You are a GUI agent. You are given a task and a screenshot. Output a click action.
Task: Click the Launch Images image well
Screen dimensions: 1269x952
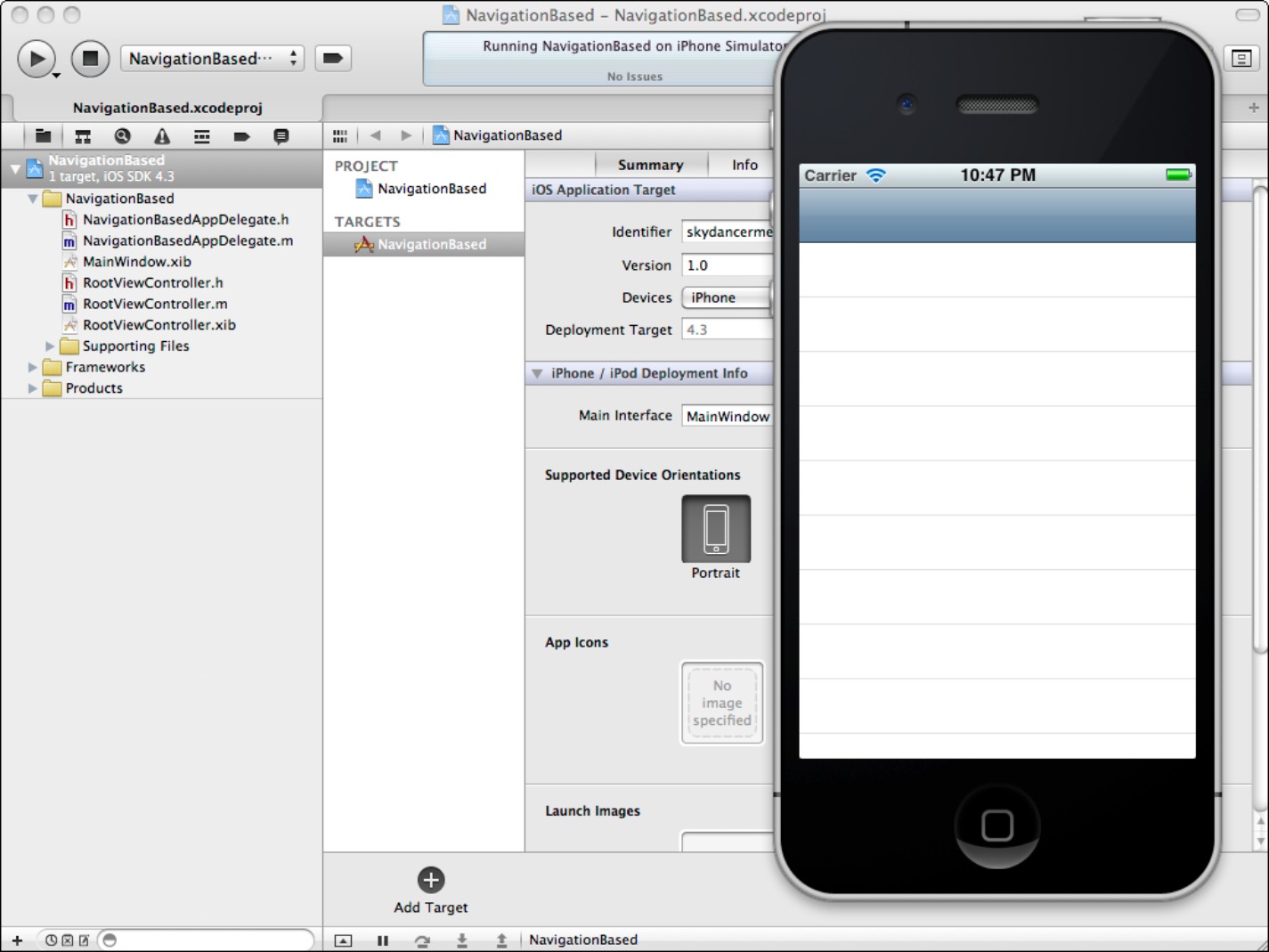(x=727, y=842)
